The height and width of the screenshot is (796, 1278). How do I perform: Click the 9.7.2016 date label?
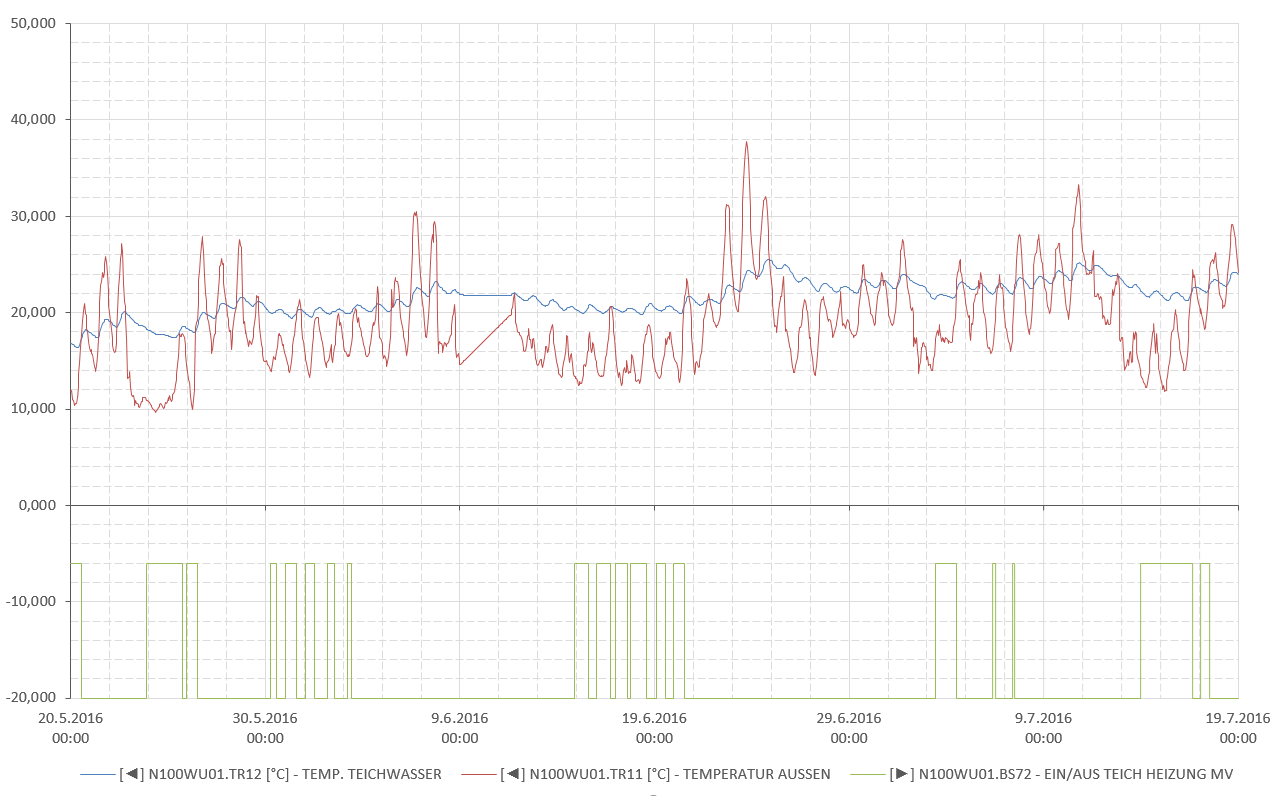tap(1043, 718)
